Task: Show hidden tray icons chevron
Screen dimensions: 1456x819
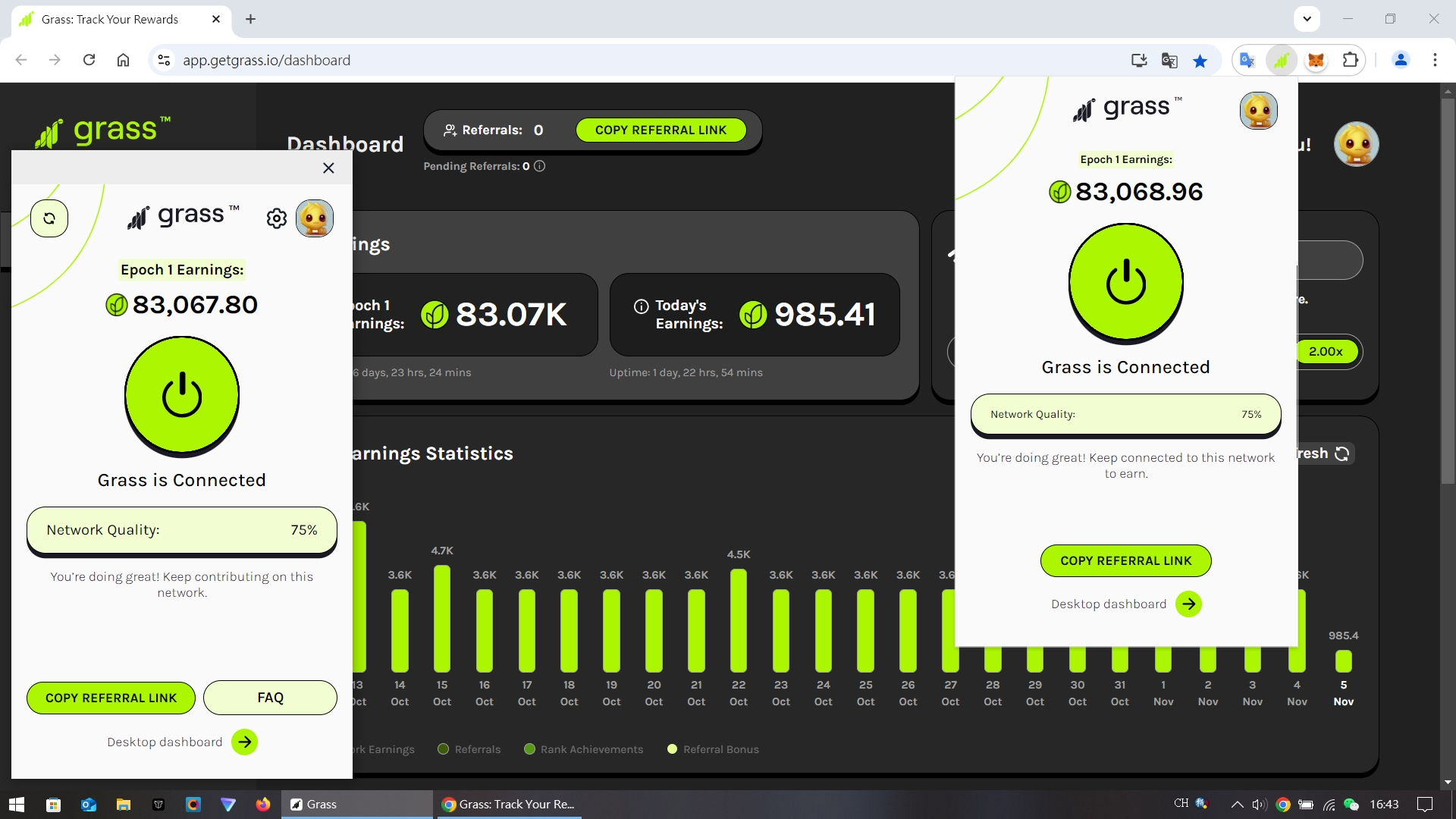Action: tap(1237, 805)
